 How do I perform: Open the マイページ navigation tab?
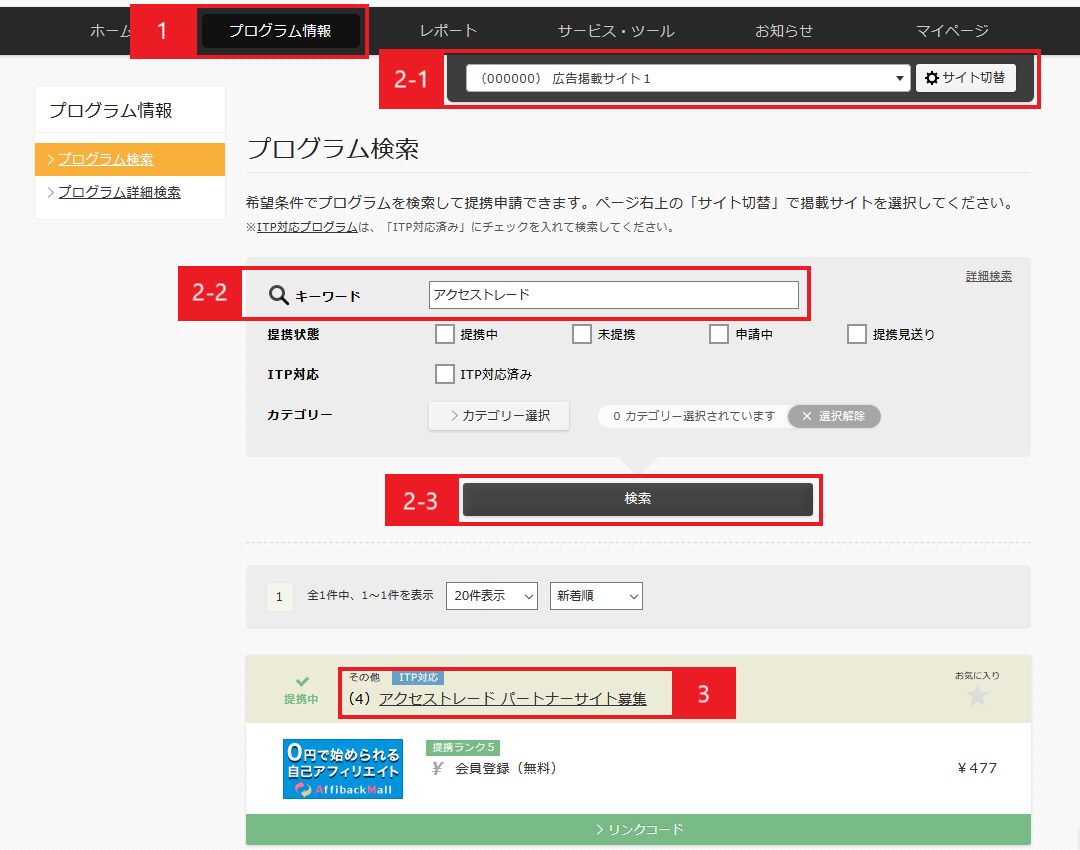tap(952, 31)
